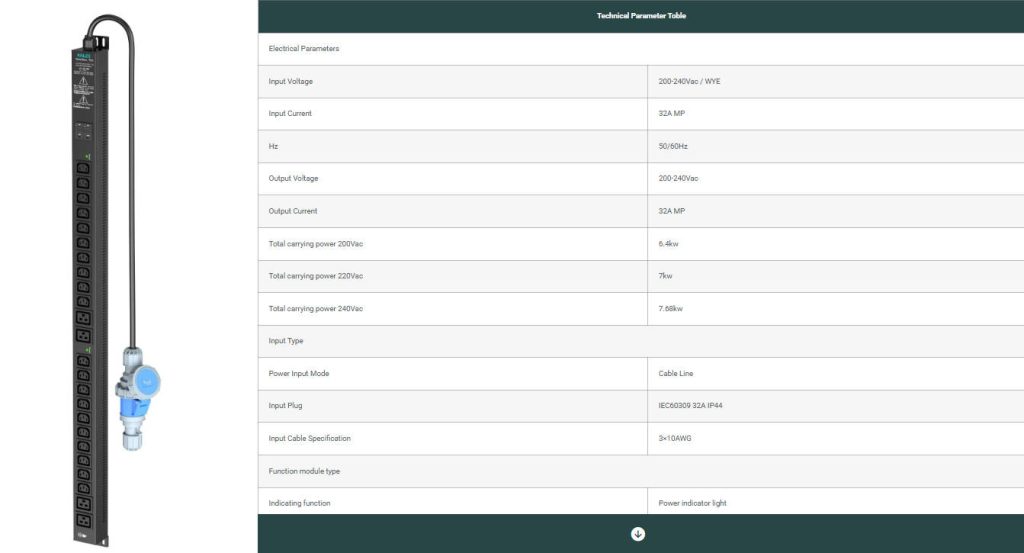Click the down arrow circle icon
Image resolution: width=1024 pixels, height=553 pixels.
click(x=638, y=534)
